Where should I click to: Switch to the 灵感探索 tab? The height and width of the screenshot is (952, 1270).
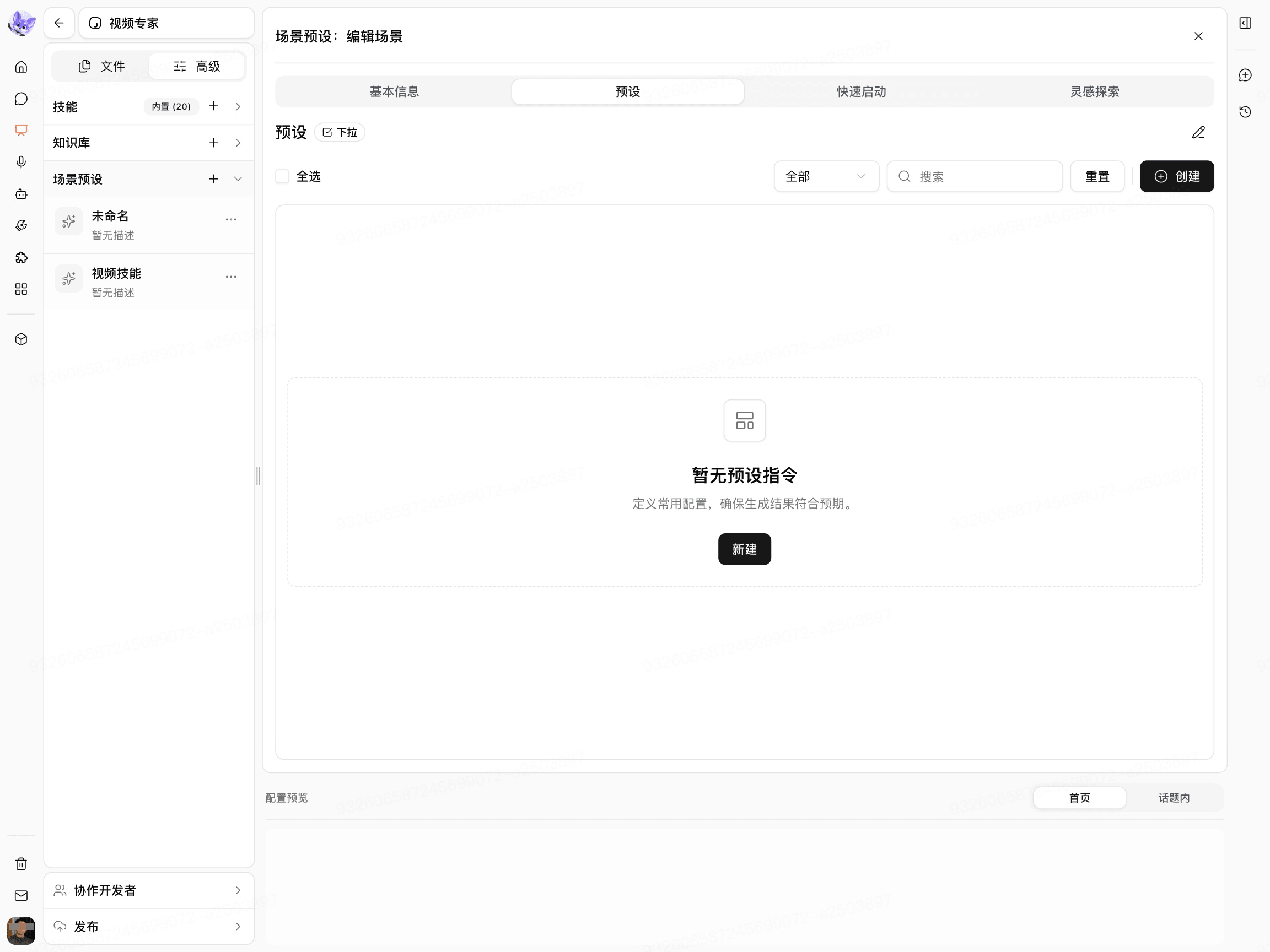click(1095, 92)
